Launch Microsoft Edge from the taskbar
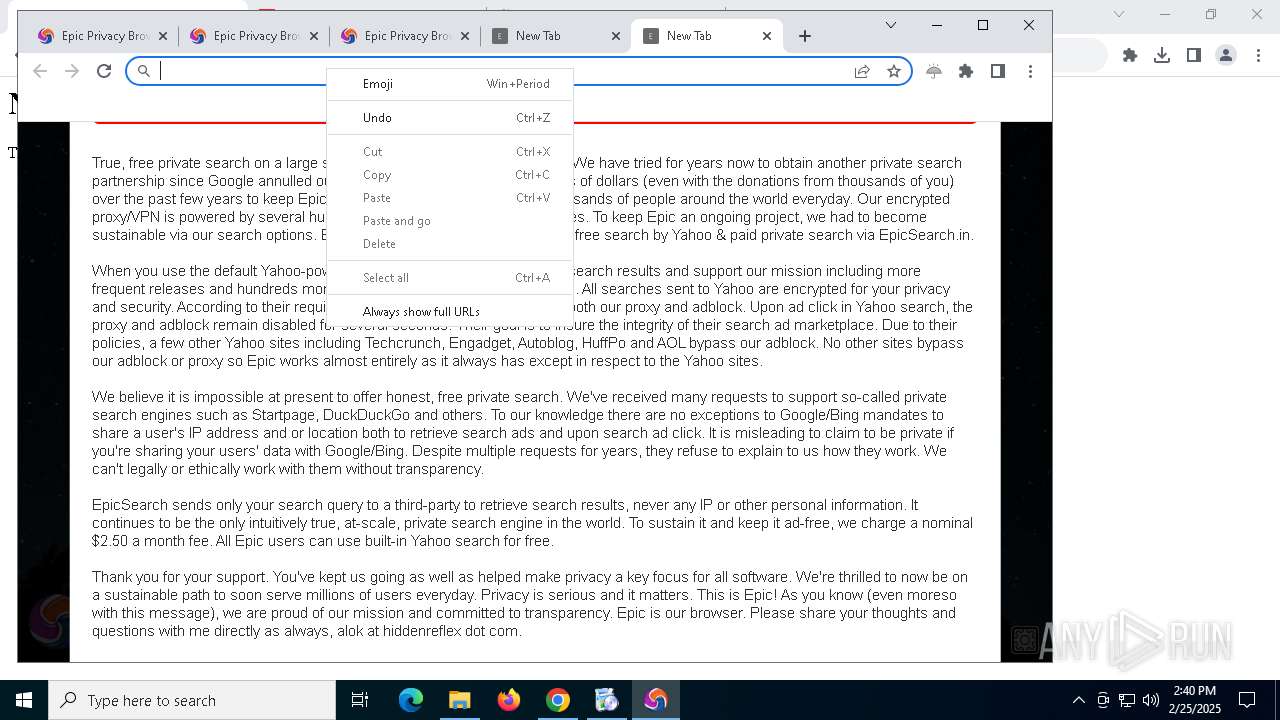Image resolution: width=1280 pixels, height=720 pixels. point(411,700)
